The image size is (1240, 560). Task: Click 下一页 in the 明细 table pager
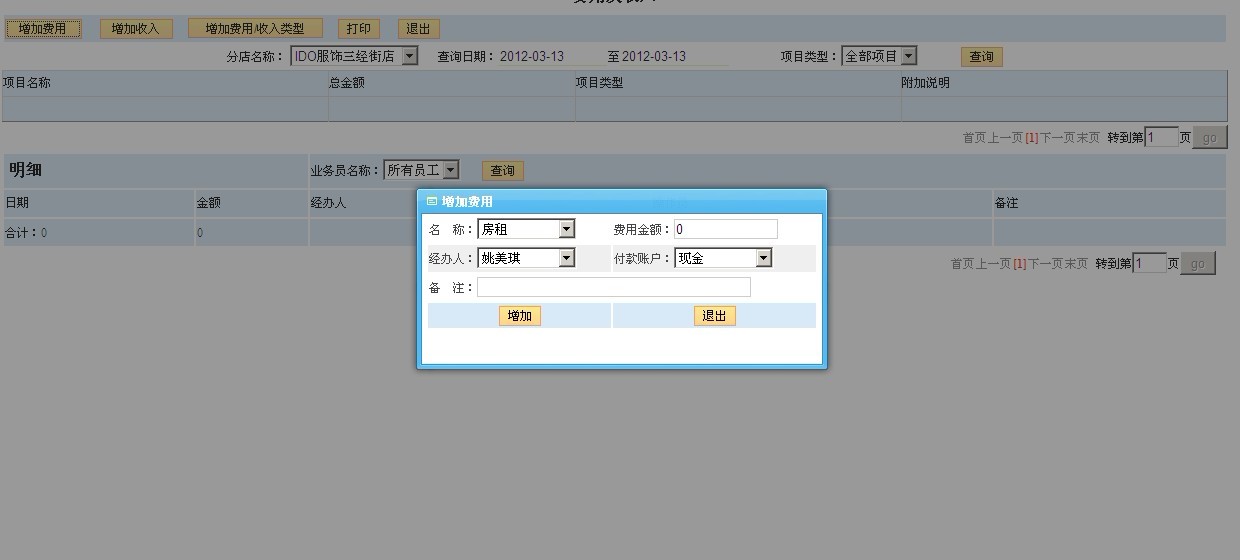(x=1046, y=264)
